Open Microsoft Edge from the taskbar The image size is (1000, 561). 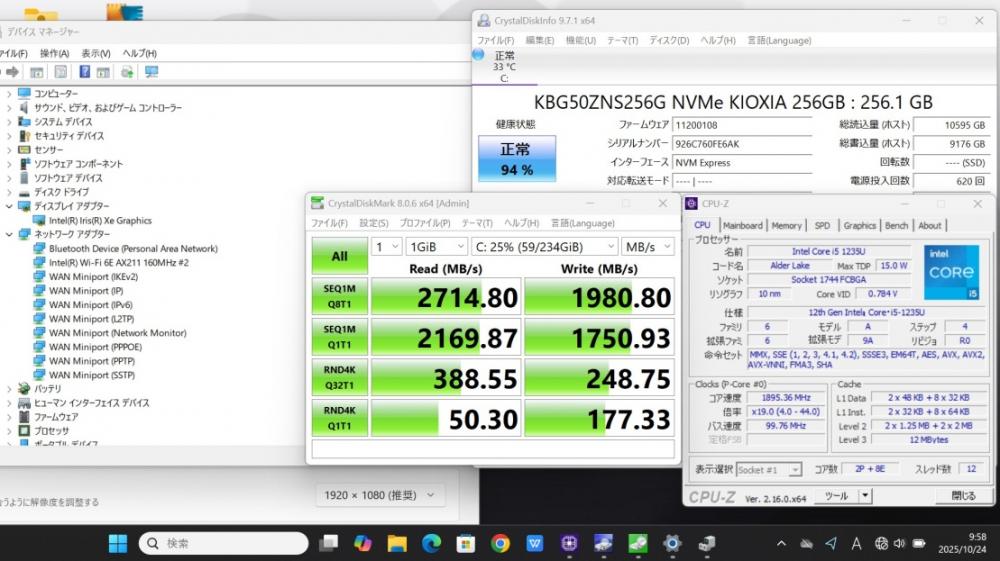pos(432,543)
